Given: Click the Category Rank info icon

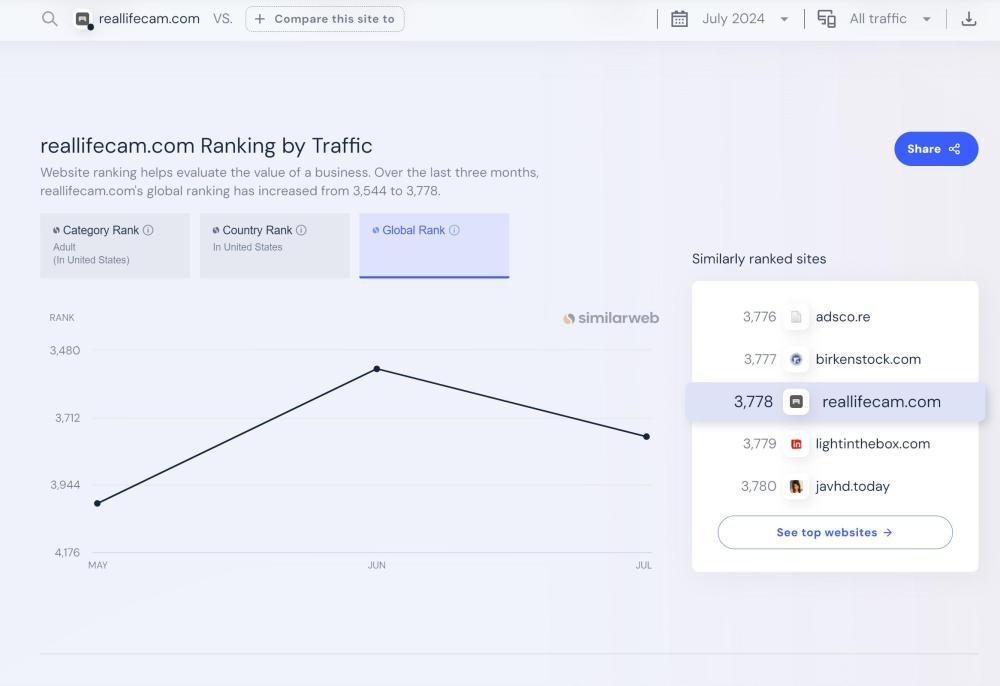Looking at the screenshot, I should (x=148, y=230).
